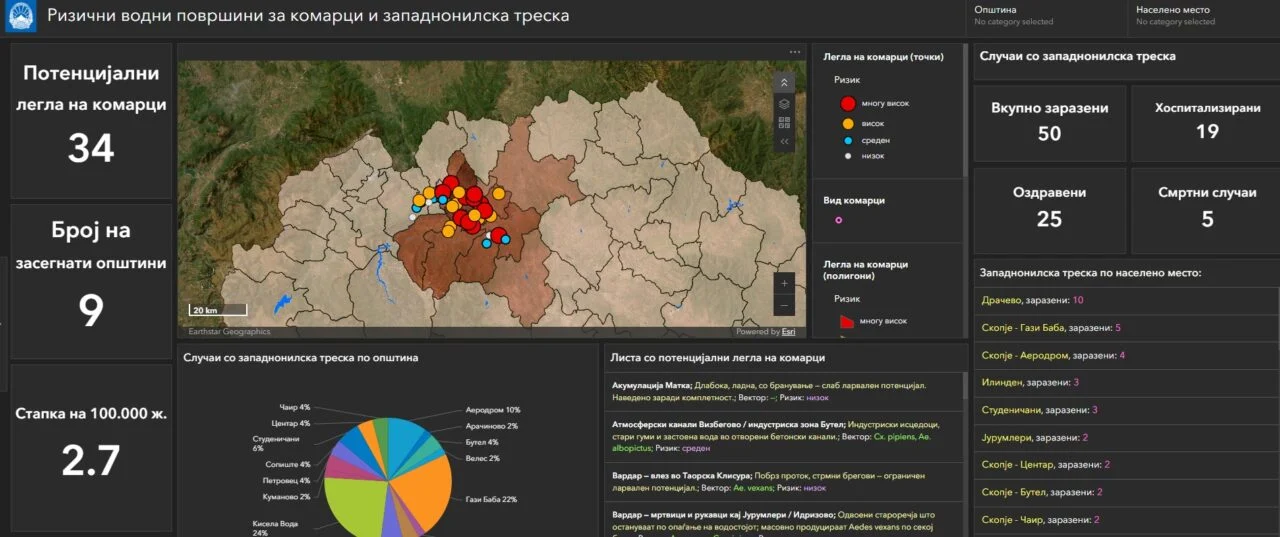The height and width of the screenshot is (537, 1280).
Task: Open the Esri attribution link
Action: coord(788,332)
